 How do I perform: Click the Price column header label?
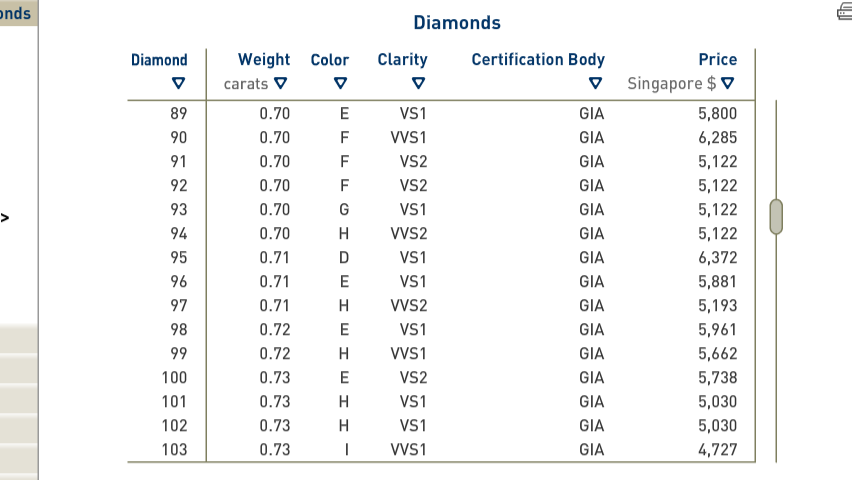(x=718, y=60)
